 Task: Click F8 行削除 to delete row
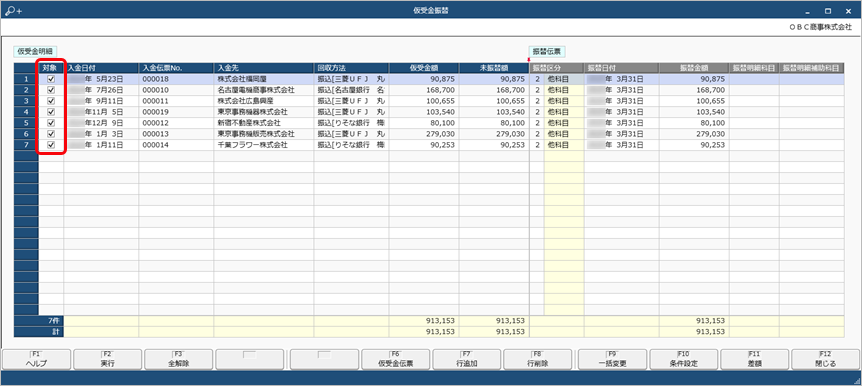tap(538, 360)
